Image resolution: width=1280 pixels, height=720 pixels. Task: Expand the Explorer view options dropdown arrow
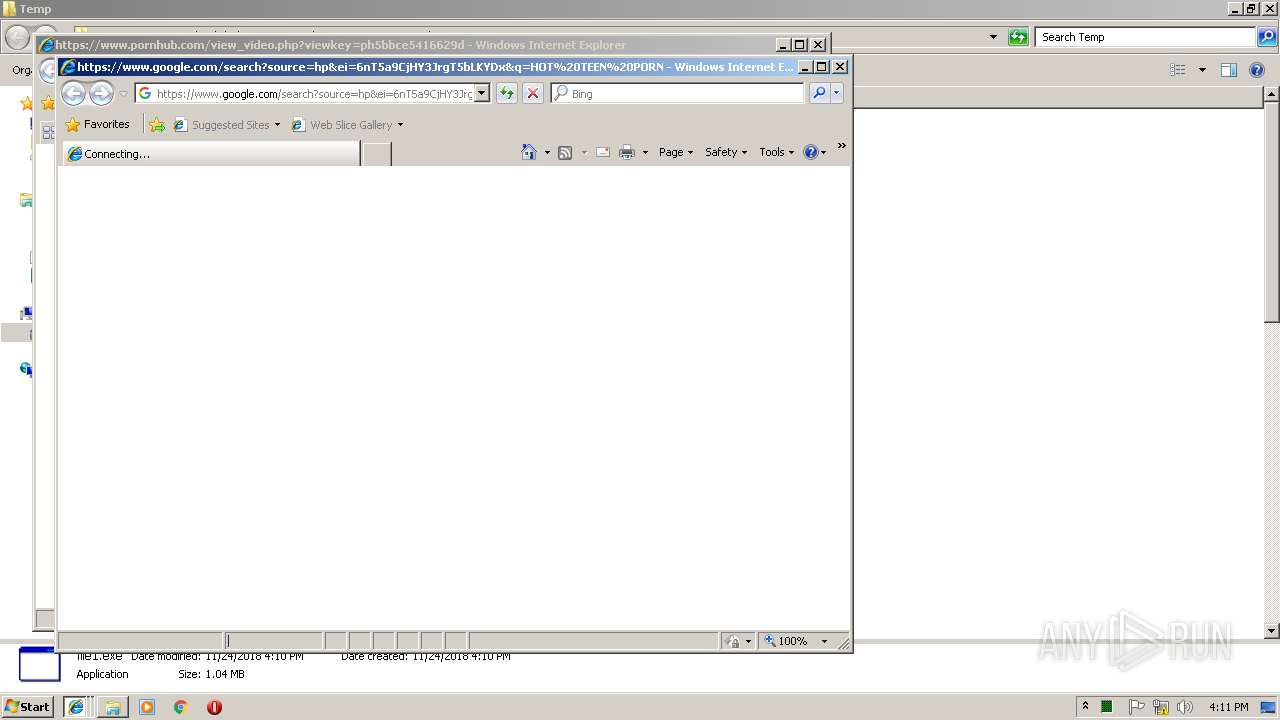pyautogui.click(x=1202, y=70)
